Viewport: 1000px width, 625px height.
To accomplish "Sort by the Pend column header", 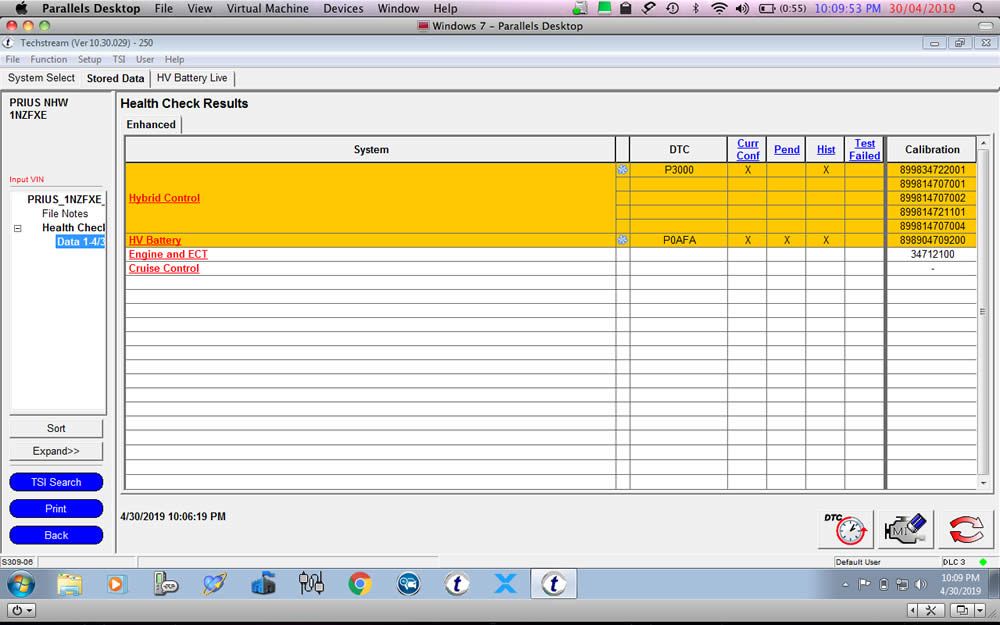I will 787,149.
